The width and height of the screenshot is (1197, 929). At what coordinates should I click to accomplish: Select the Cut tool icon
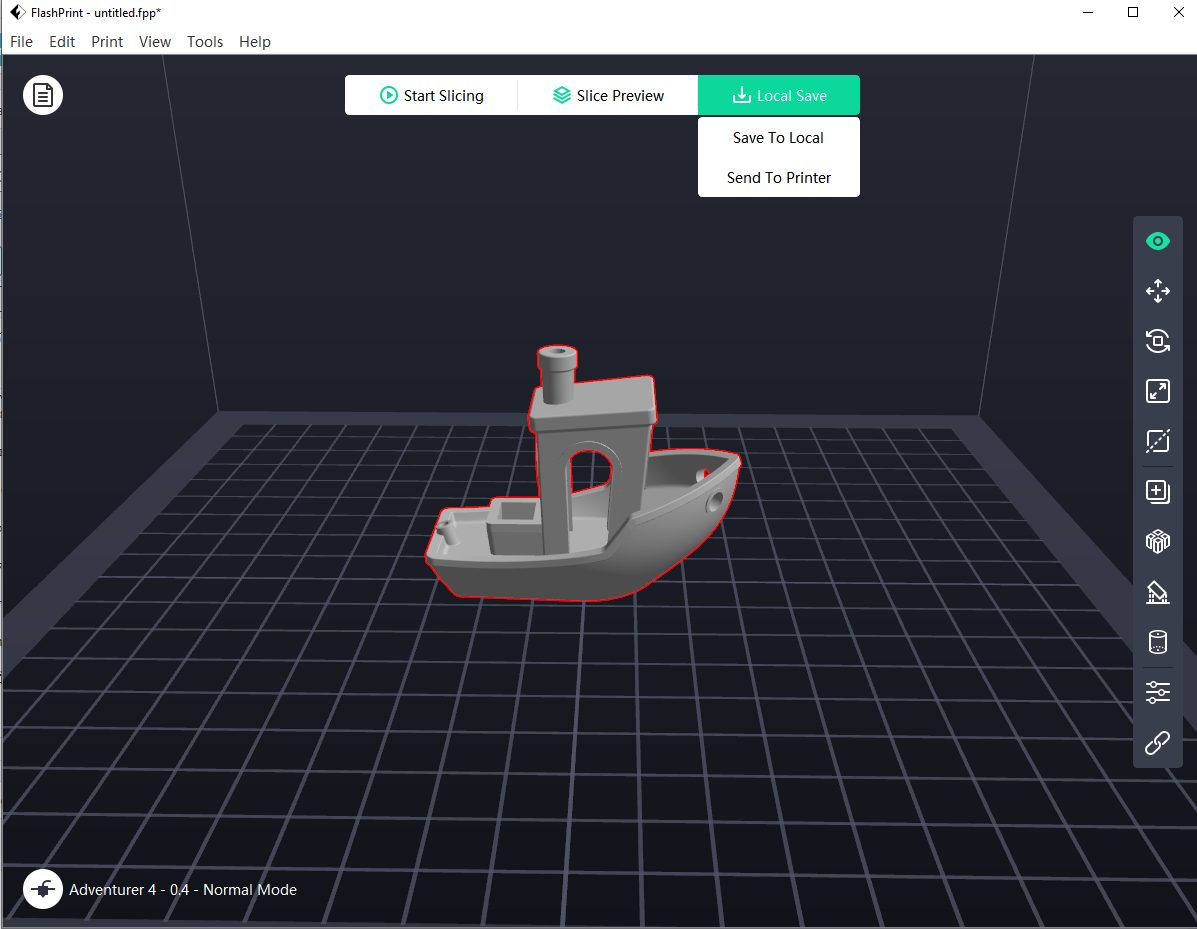pyautogui.click(x=1157, y=441)
